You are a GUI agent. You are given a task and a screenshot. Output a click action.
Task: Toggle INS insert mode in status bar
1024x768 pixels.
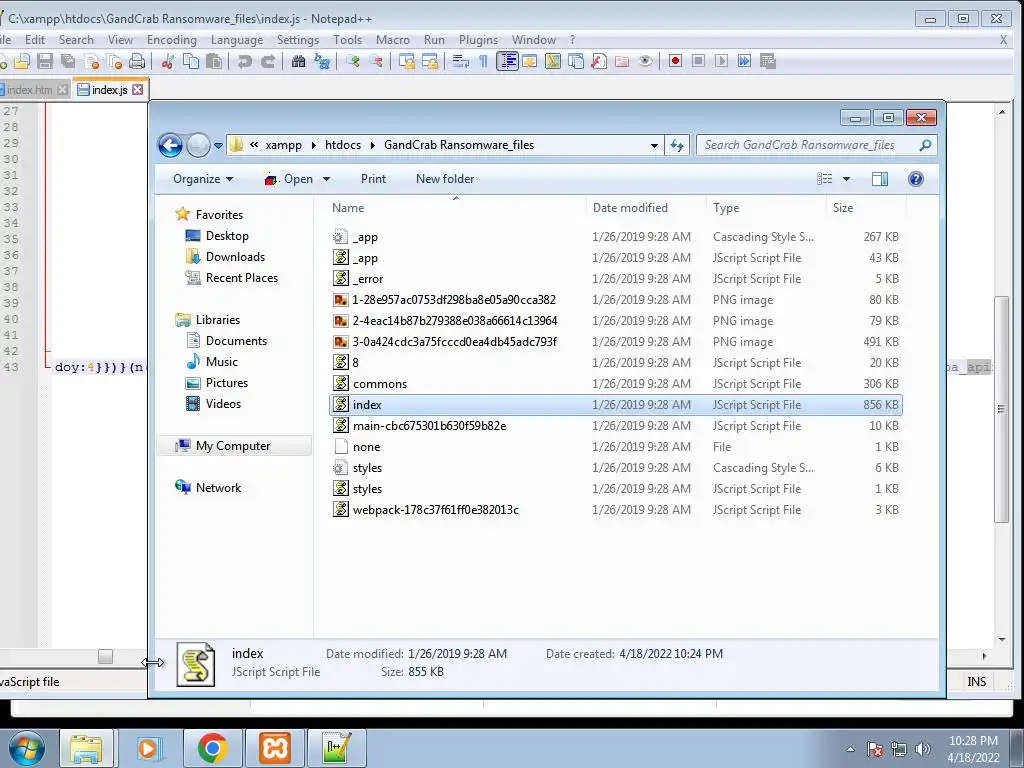976,681
